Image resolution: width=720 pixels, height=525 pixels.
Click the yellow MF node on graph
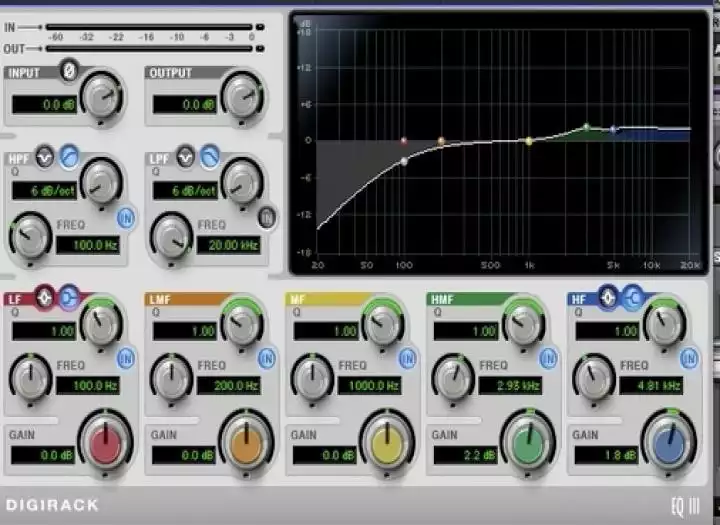click(x=529, y=141)
